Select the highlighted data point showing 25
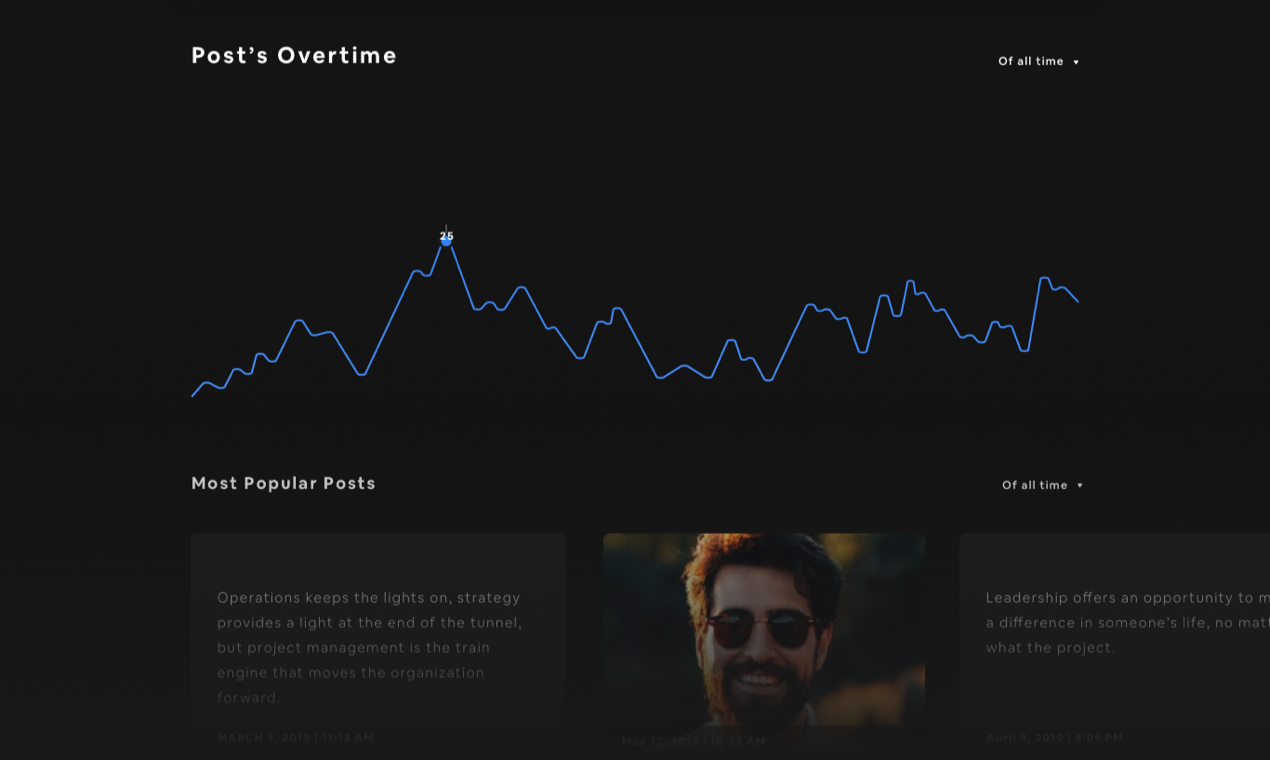Screen dimensions: 1270x760 pos(446,240)
